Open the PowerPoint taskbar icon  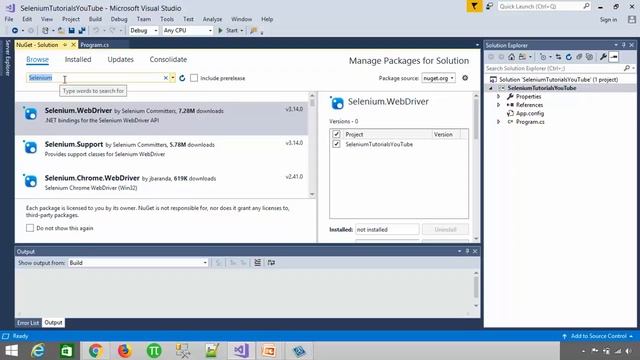[x=269, y=351]
